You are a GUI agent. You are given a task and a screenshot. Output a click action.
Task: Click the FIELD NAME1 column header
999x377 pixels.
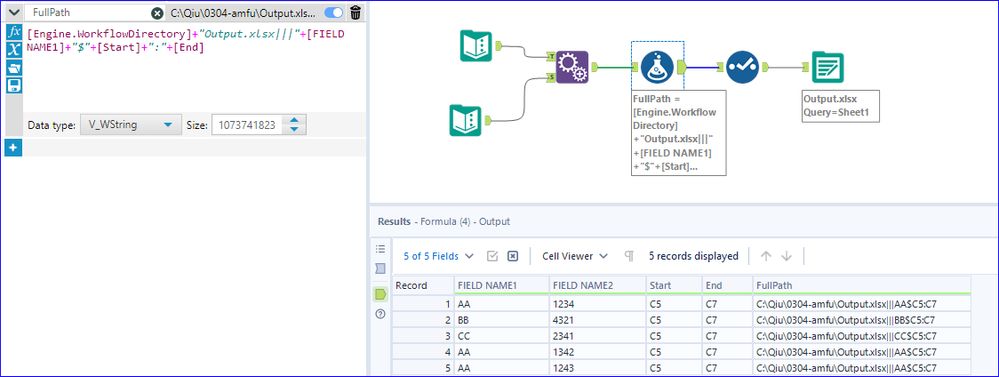tap(501, 285)
